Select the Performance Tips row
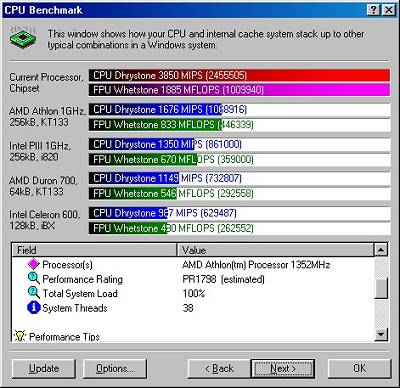This screenshot has width=400, height=388. 64,337
